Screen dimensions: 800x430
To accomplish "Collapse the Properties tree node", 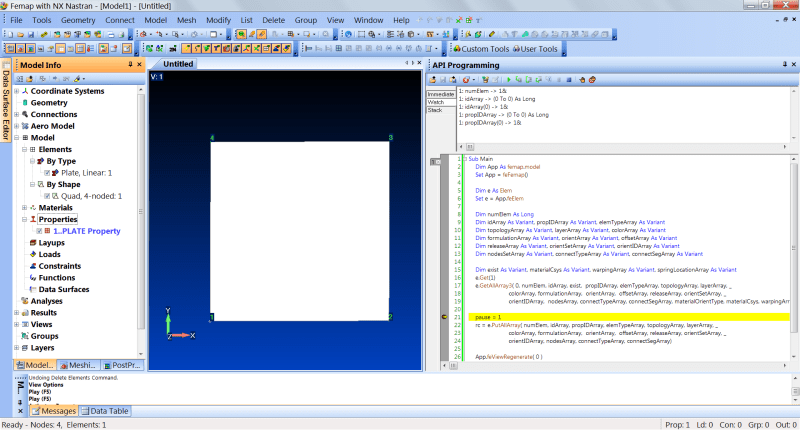I will point(24,219).
